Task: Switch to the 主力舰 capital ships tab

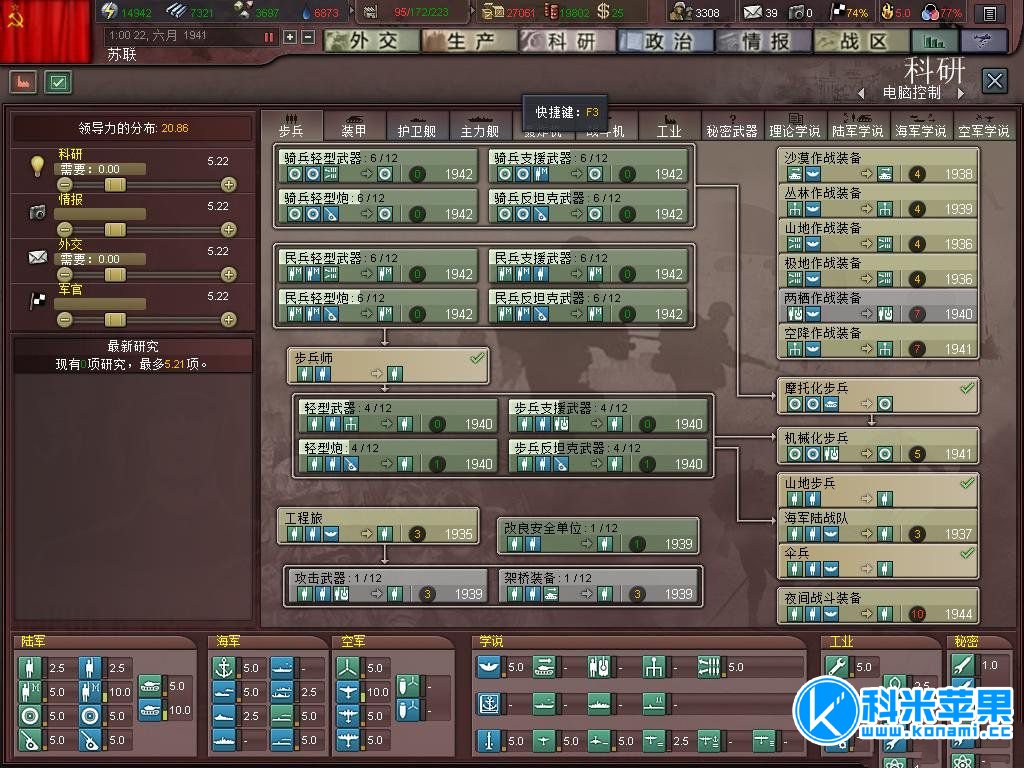Action: point(479,127)
